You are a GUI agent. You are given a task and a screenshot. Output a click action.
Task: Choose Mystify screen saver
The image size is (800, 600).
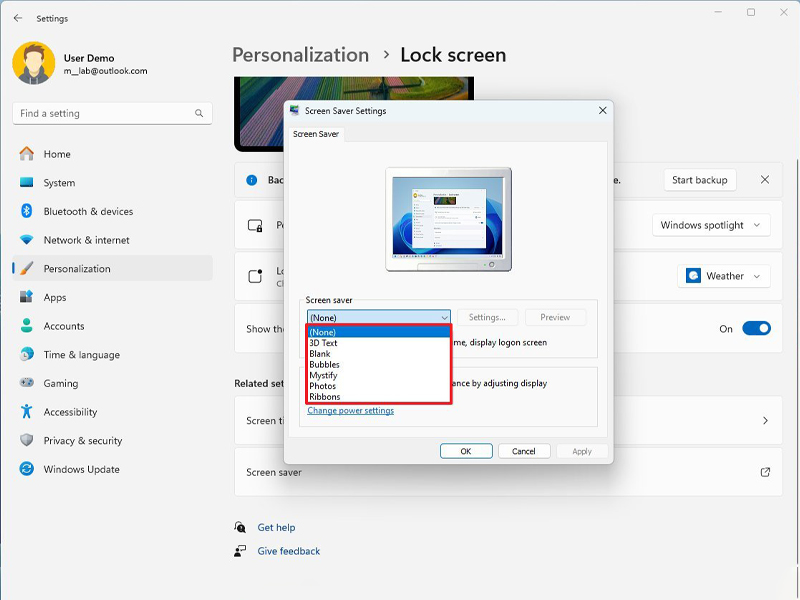[x=379, y=375]
